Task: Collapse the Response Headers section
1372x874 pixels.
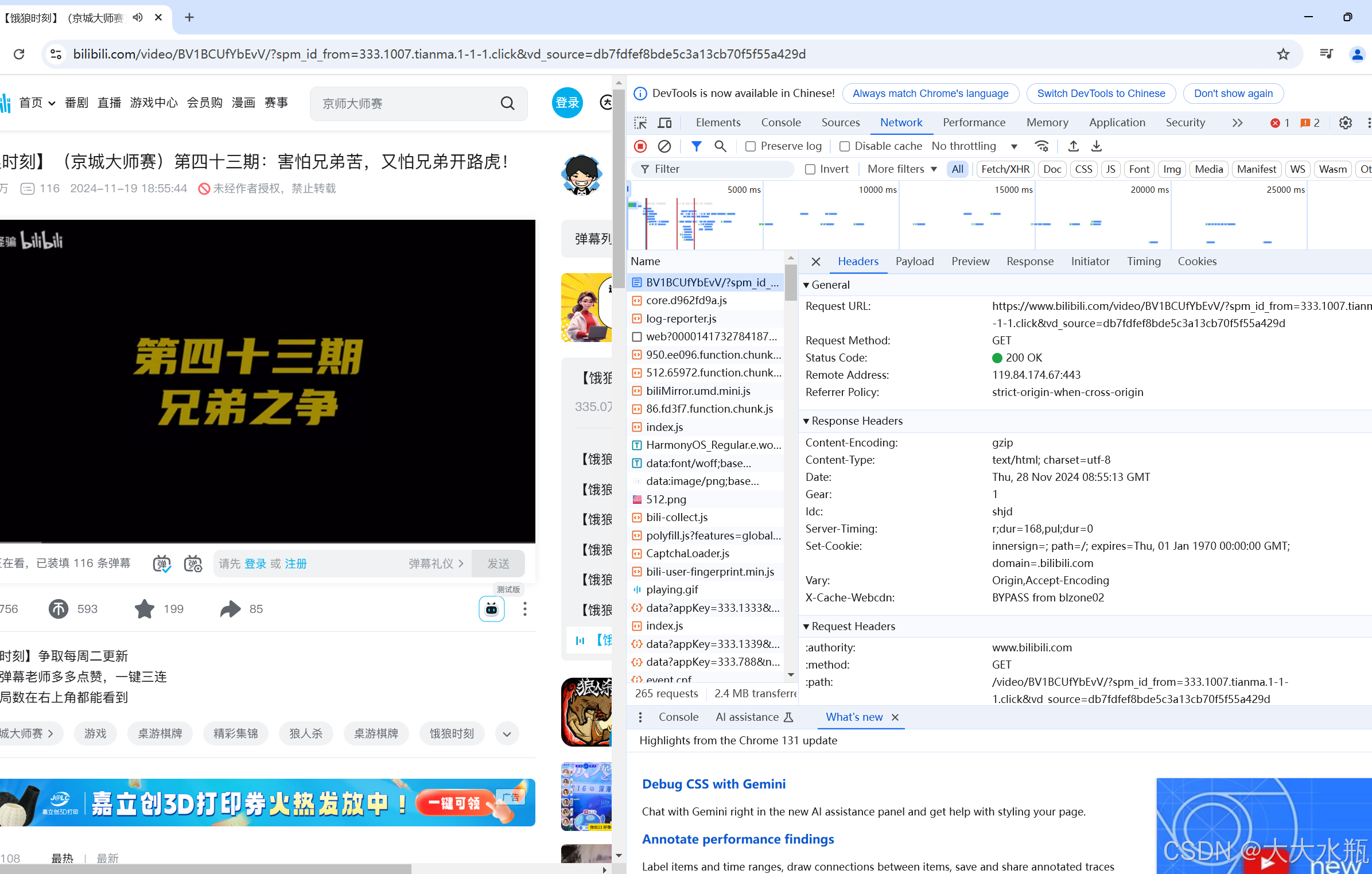Action: click(807, 421)
